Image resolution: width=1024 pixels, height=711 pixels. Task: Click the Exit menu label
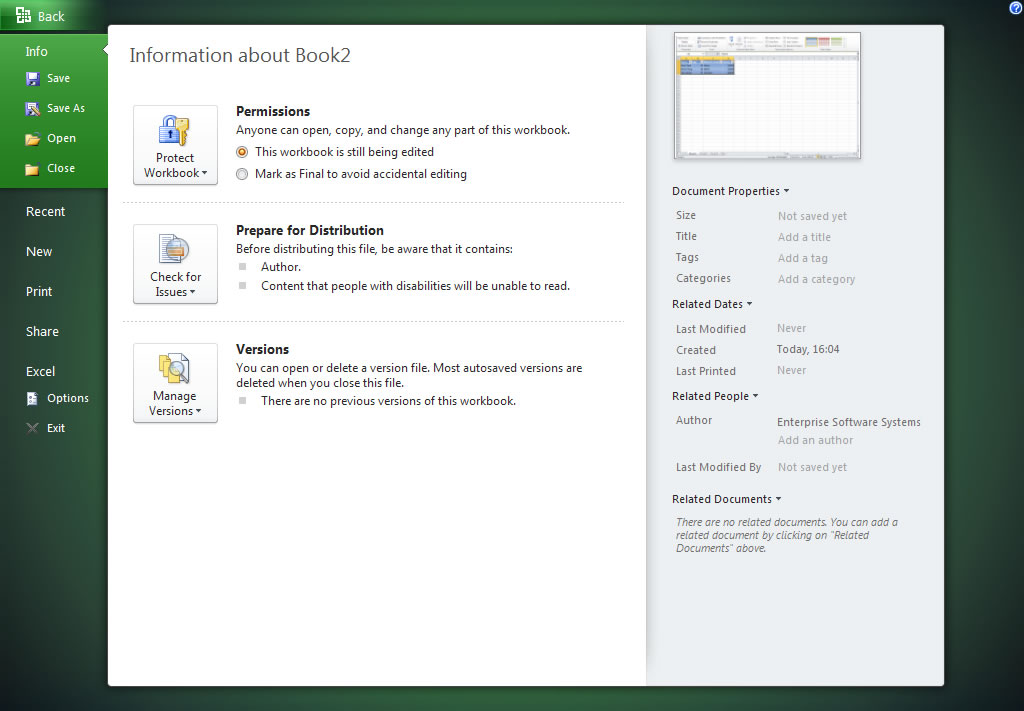pyautogui.click(x=56, y=428)
